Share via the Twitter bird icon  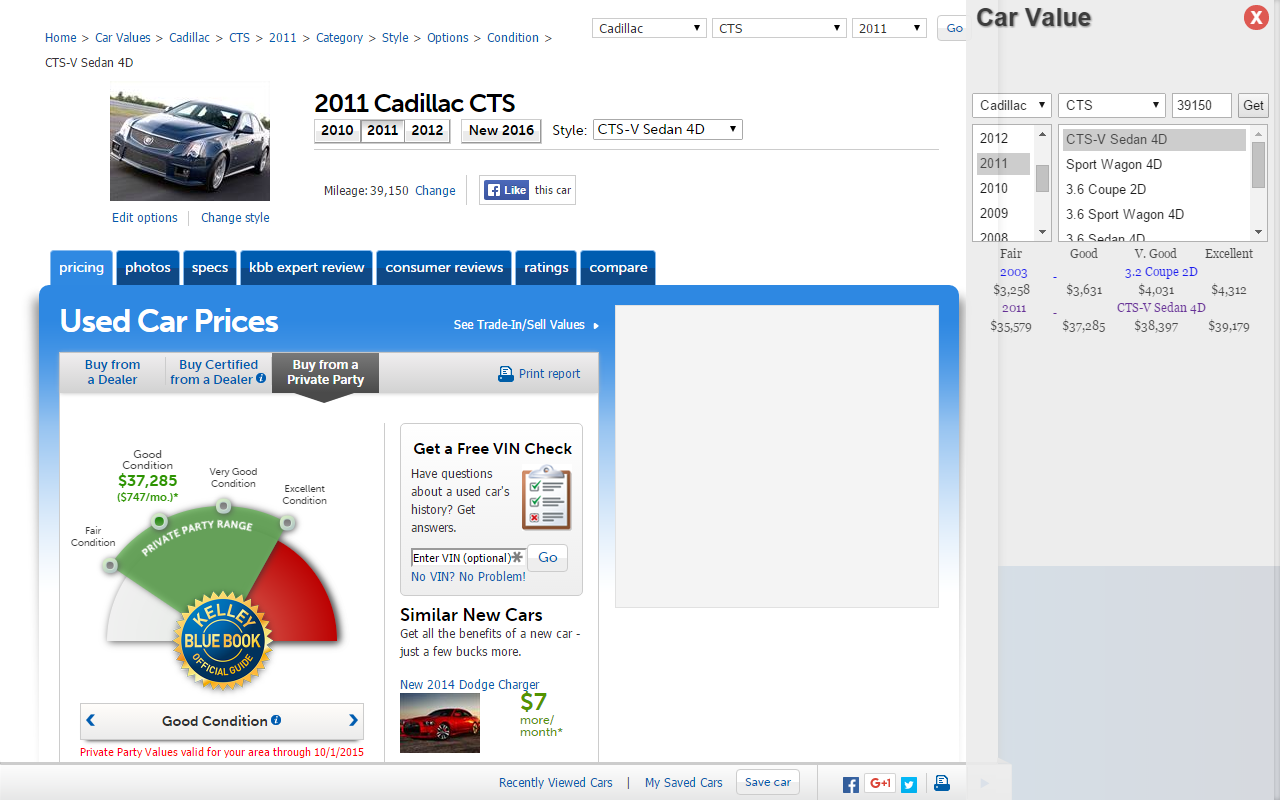click(909, 782)
